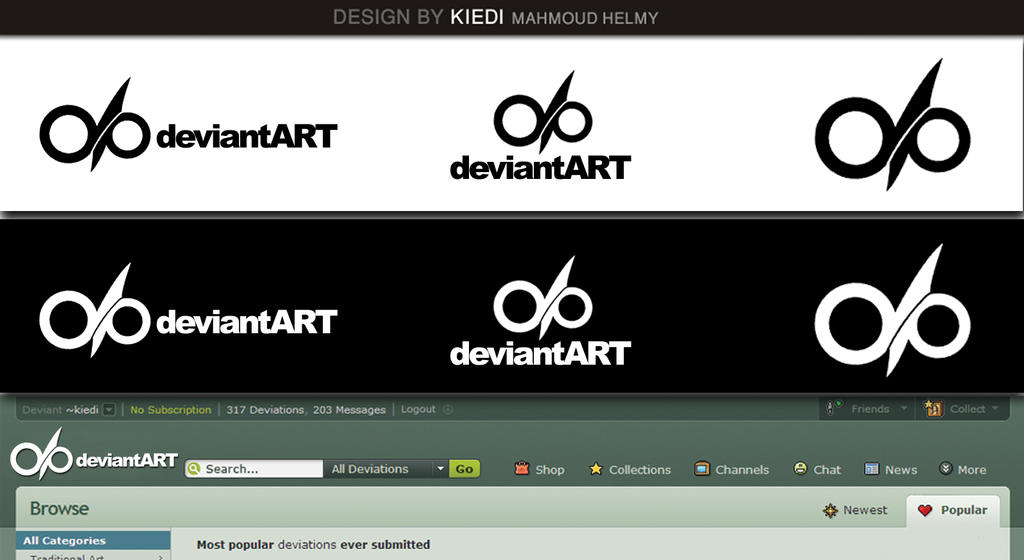Click the Friends icon in the top bar
Screen dimensions: 1024x560
tap(834, 409)
